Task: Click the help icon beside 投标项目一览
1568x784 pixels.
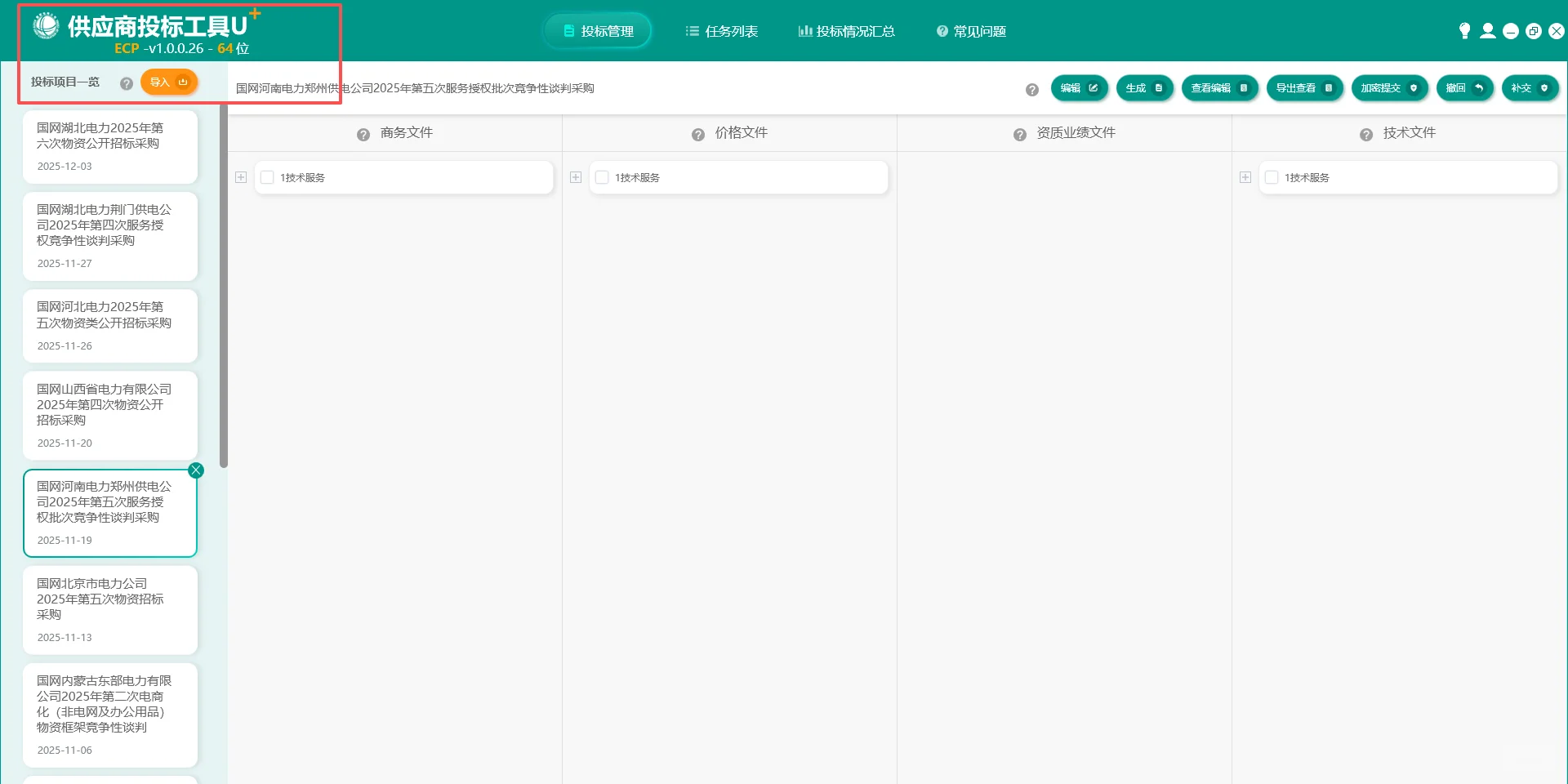Action: pyautogui.click(x=127, y=82)
